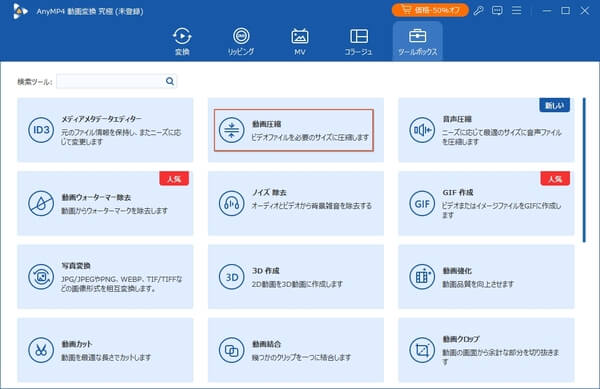Screen dimensions: 600x389
Task: Click the tool list vertical scrollbar
Action: coord(584,170)
